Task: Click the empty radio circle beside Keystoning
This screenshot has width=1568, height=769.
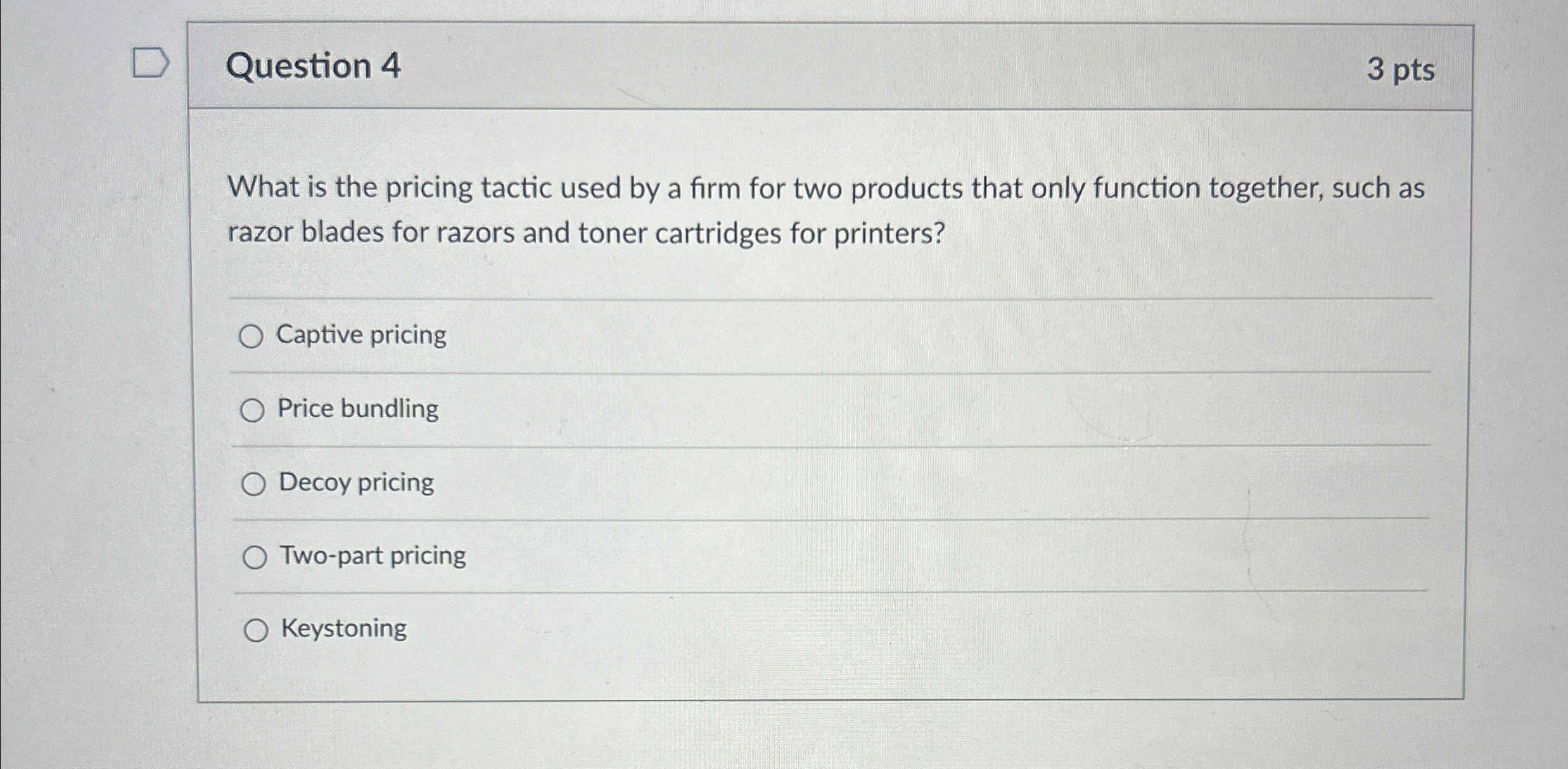Action: point(258,630)
